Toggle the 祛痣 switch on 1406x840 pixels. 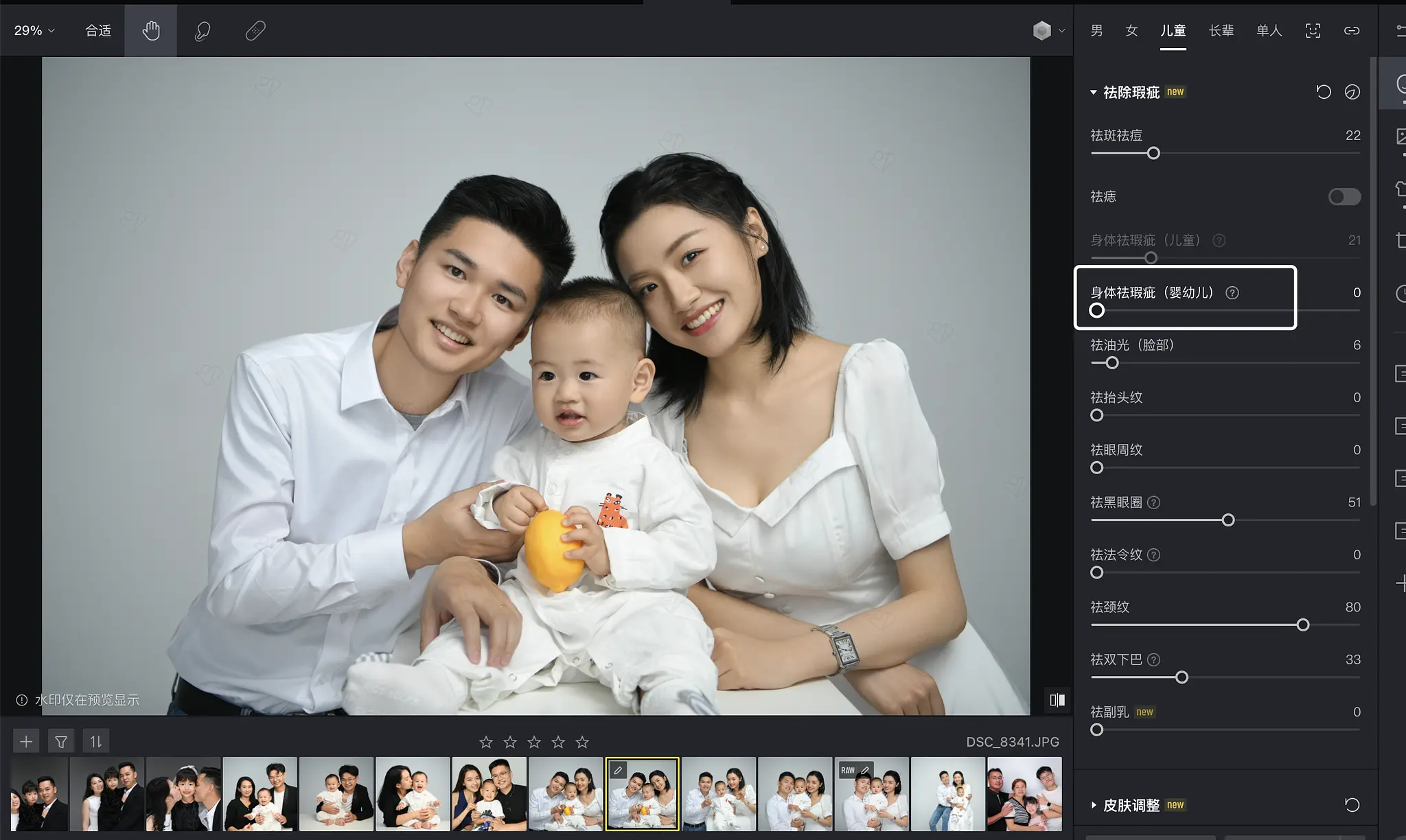(x=1344, y=197)
